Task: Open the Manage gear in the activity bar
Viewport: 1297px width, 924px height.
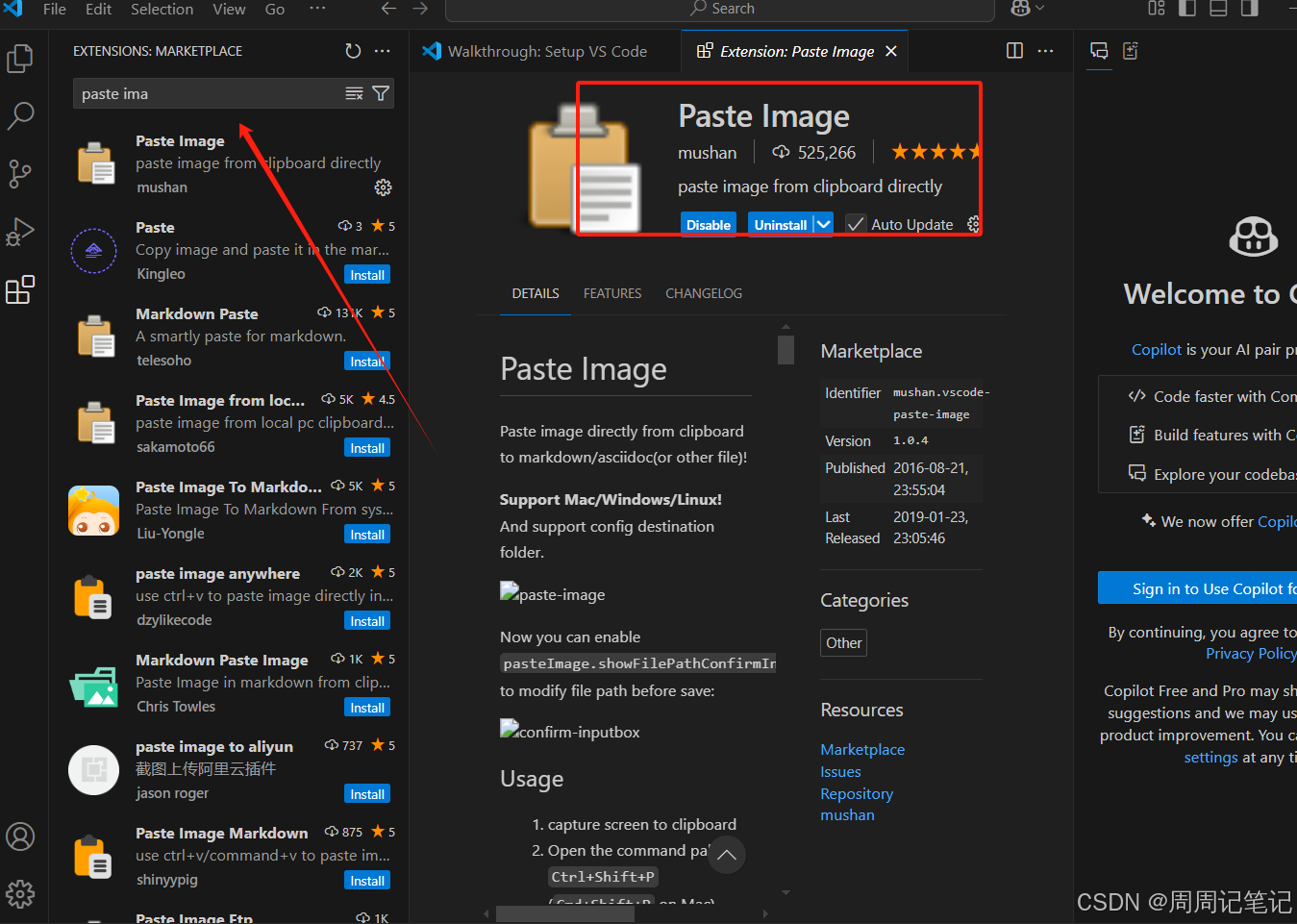Action: pyautogui.click(x=20, y=894)
